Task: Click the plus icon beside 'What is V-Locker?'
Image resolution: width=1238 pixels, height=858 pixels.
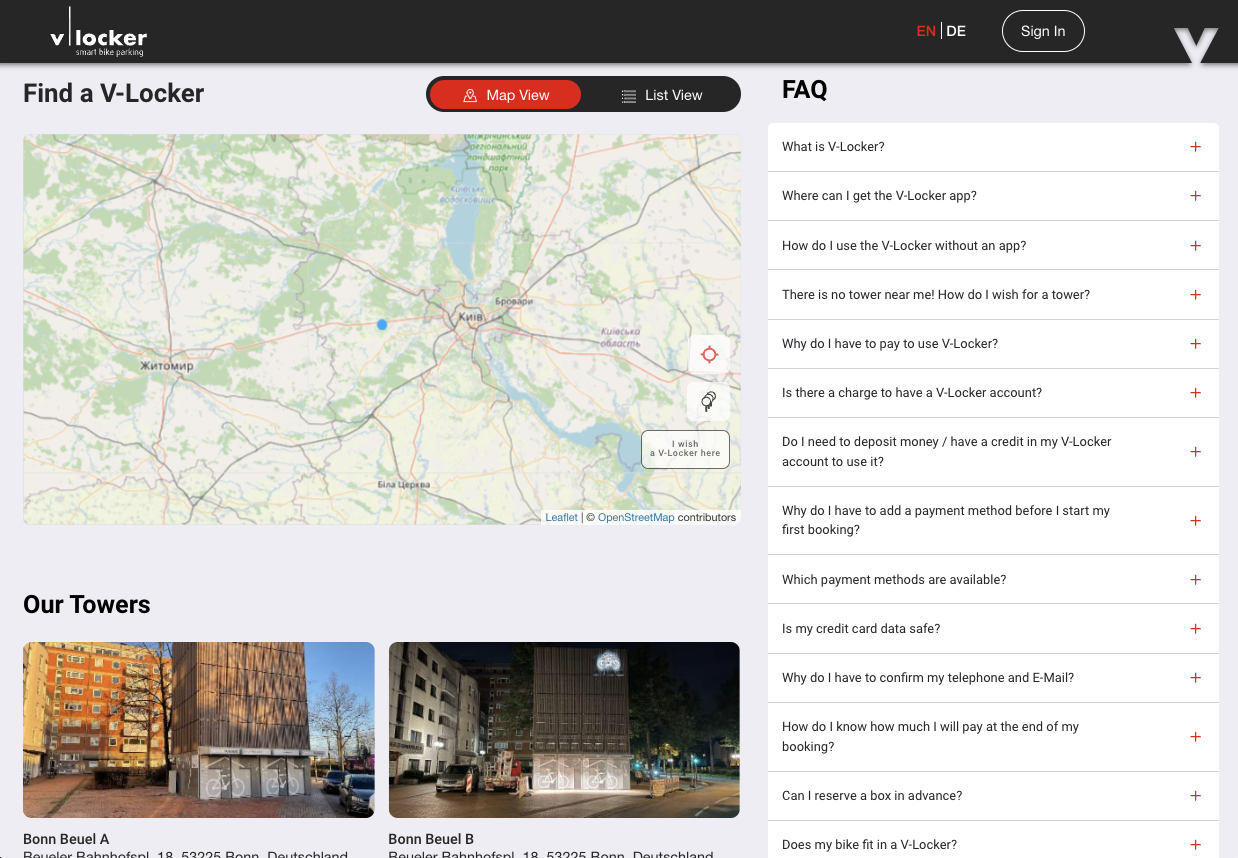Action: point(1196,146)
